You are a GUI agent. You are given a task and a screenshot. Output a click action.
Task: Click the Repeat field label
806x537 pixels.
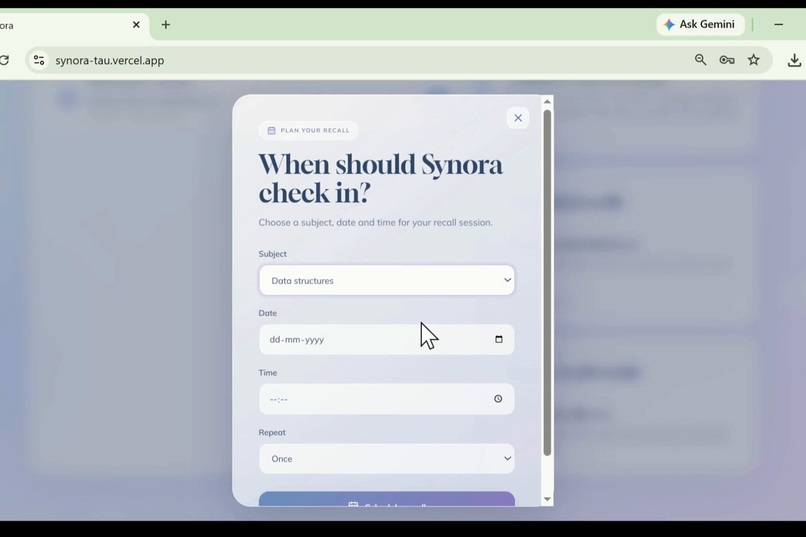click(272, 432)
